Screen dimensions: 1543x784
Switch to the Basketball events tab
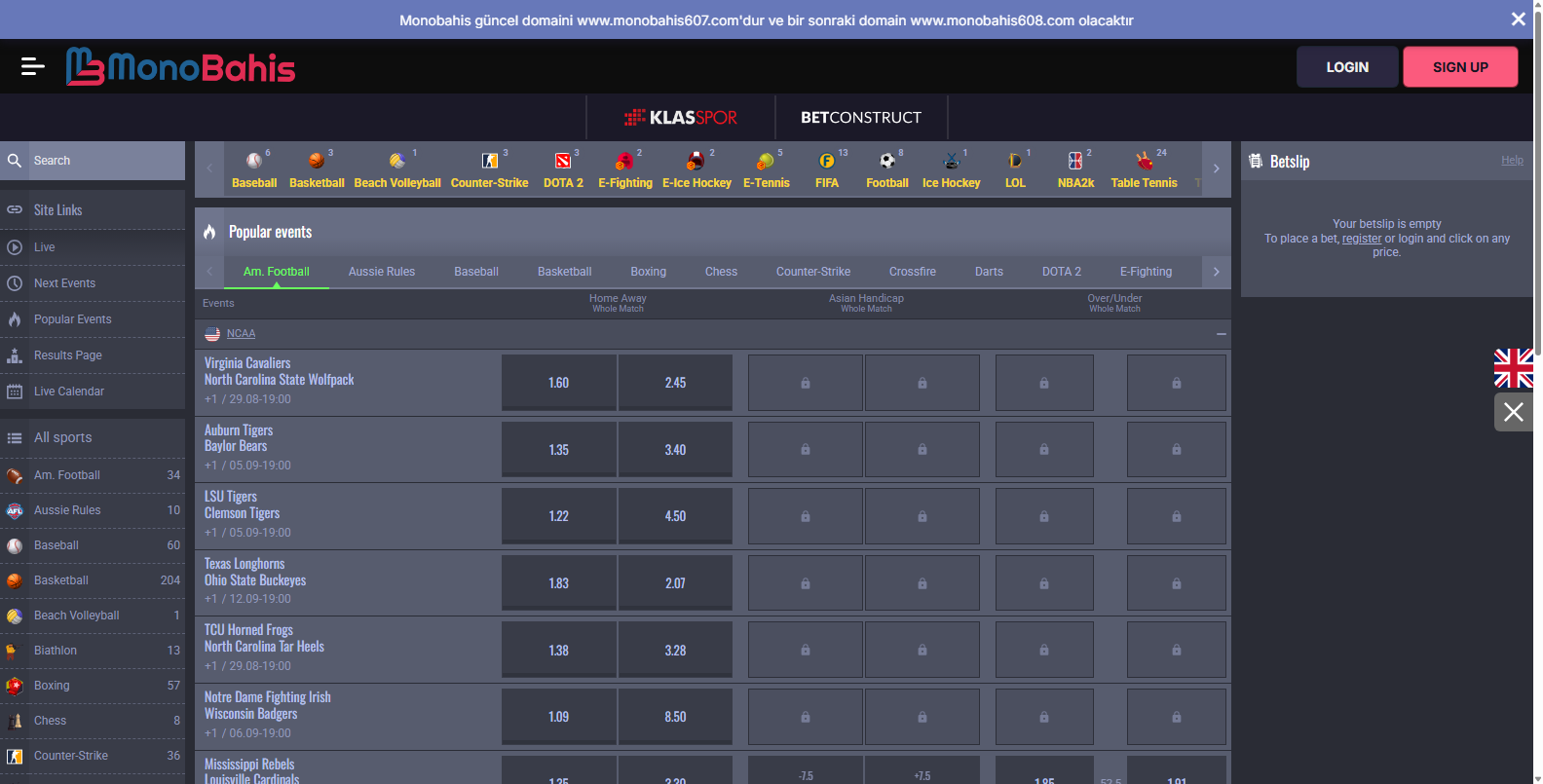pos(564,272)
